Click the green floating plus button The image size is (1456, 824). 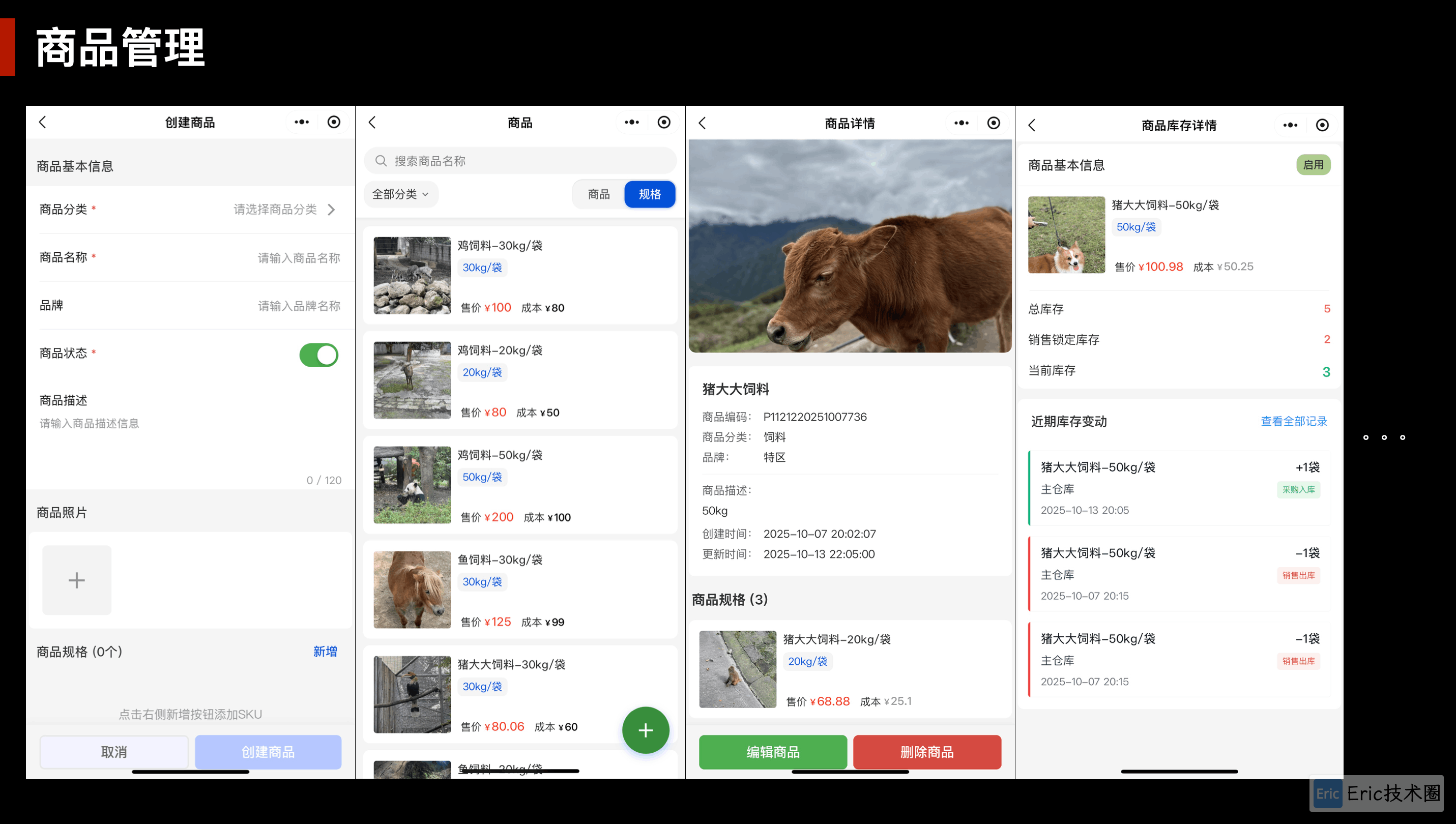tap(645, 730)
